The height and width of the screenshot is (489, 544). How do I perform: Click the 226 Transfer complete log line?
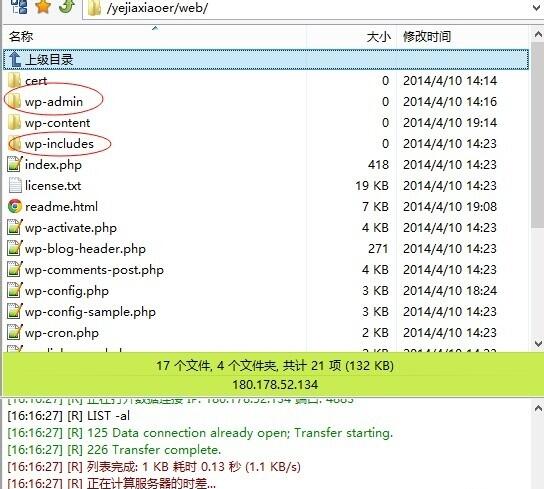click(x=114, y=450)
